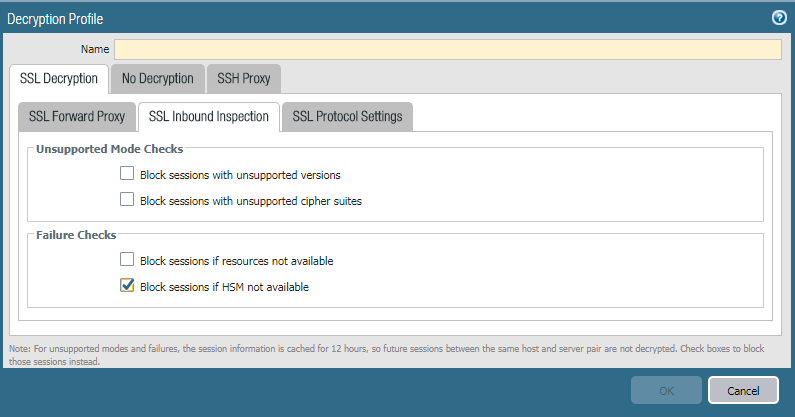Open the SSL Protocol Settings sub-tab

coord(347,117)
